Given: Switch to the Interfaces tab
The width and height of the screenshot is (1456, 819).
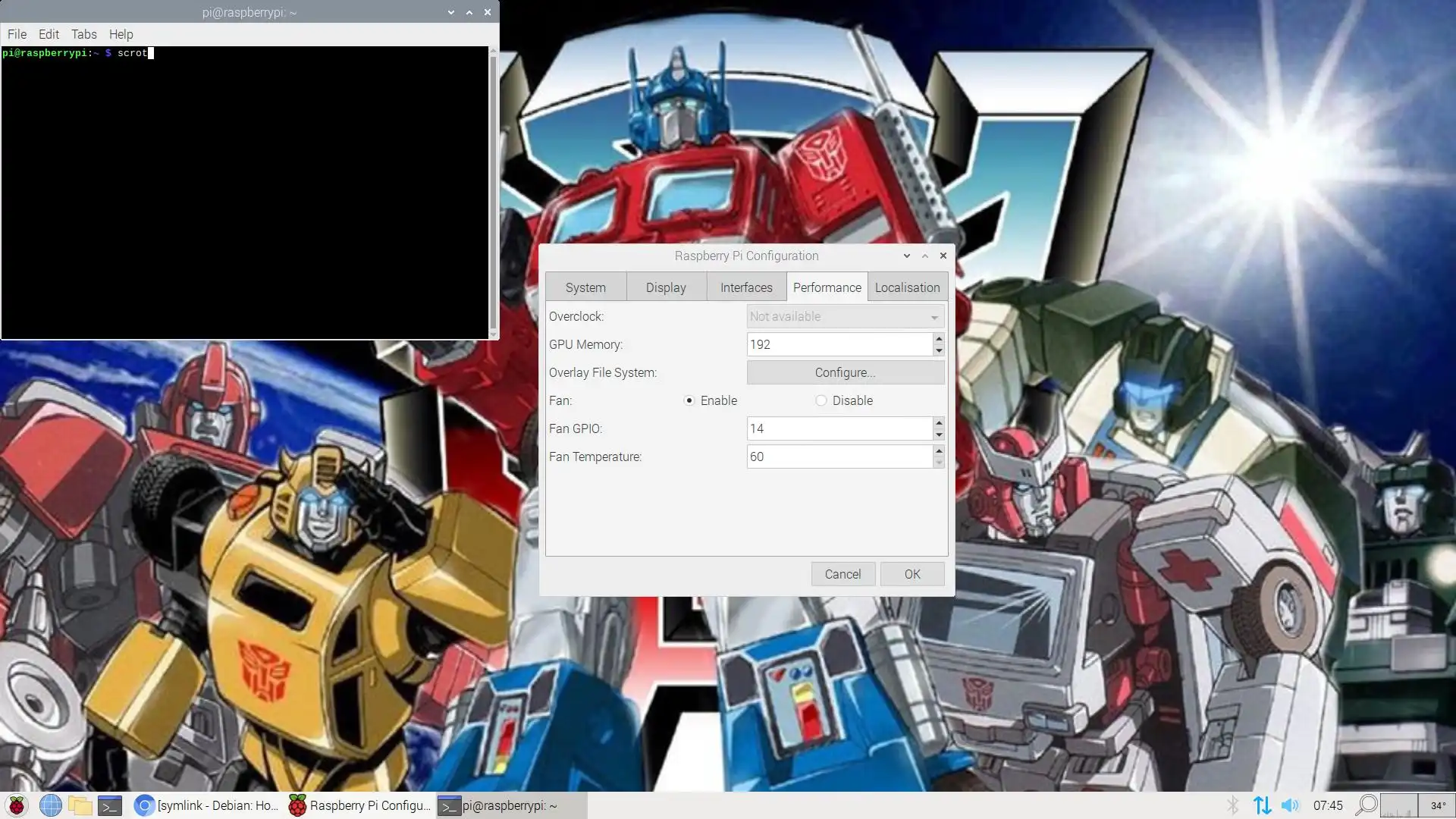Looking at the screenshot, I should pyautogui.click(x=746, y=287).
